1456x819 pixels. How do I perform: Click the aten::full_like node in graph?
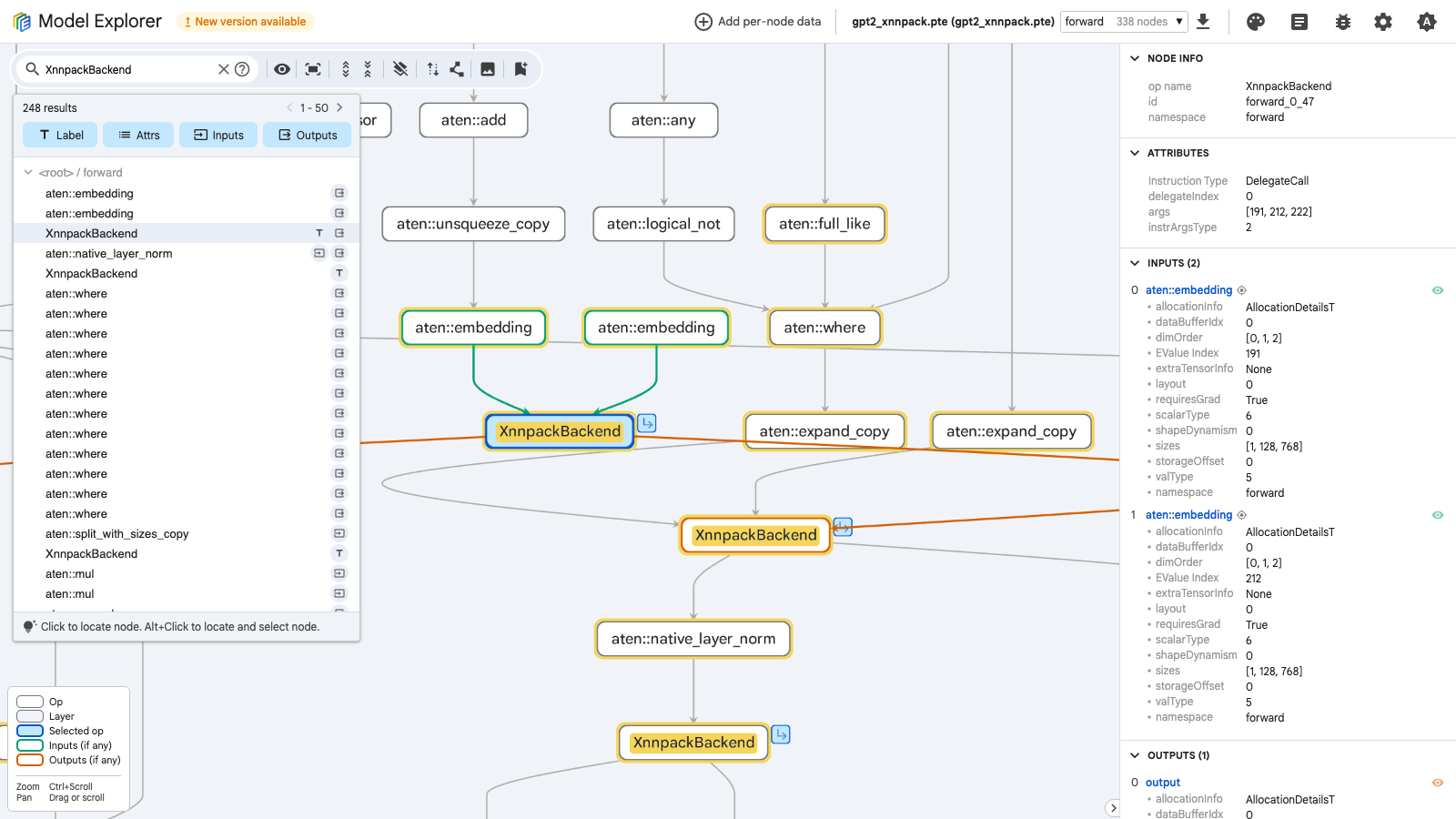click(824, 224)
